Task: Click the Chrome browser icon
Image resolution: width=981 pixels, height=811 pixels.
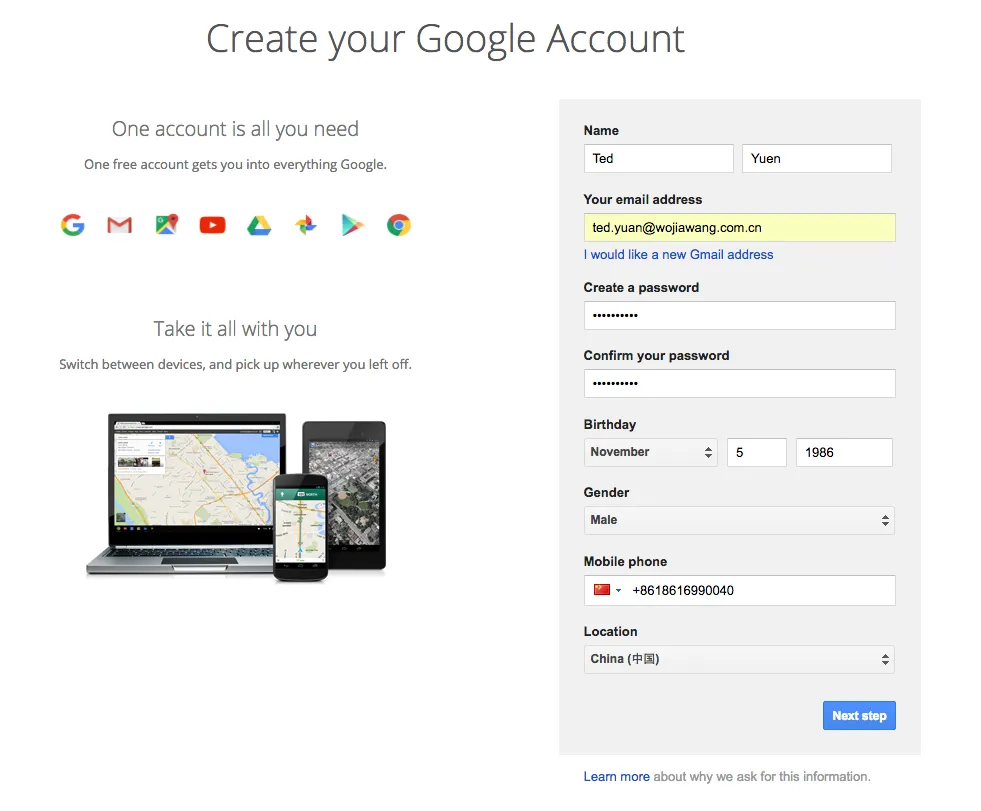Action: tap(399, 225)
